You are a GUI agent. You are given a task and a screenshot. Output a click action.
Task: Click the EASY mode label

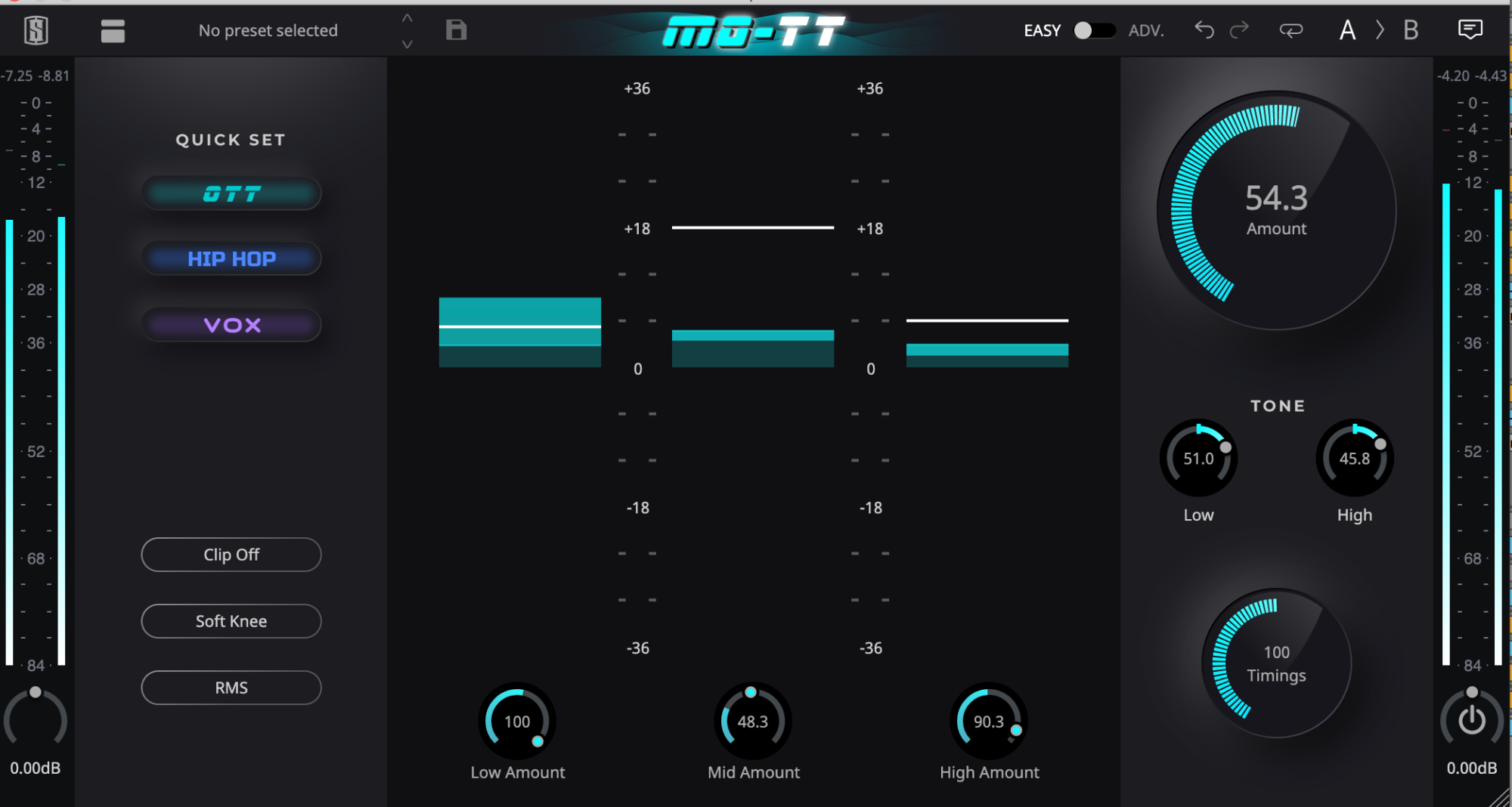(1042, 31)
